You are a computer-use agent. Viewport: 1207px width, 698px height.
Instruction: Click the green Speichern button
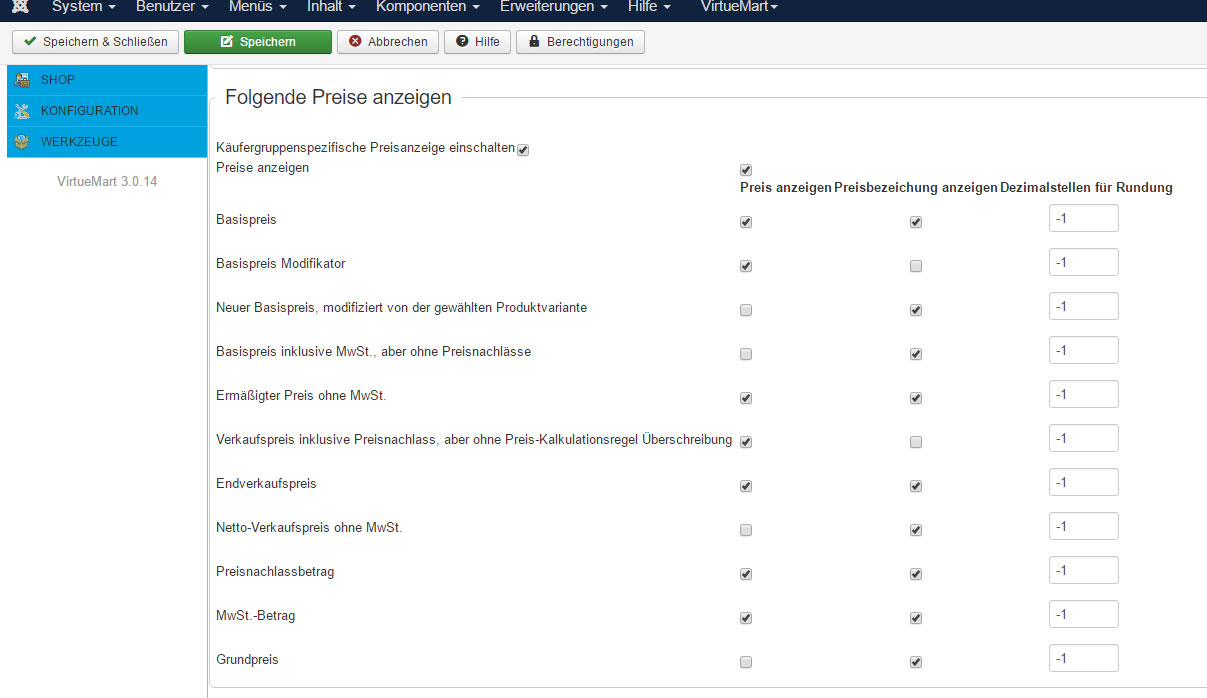click(257, 42)
